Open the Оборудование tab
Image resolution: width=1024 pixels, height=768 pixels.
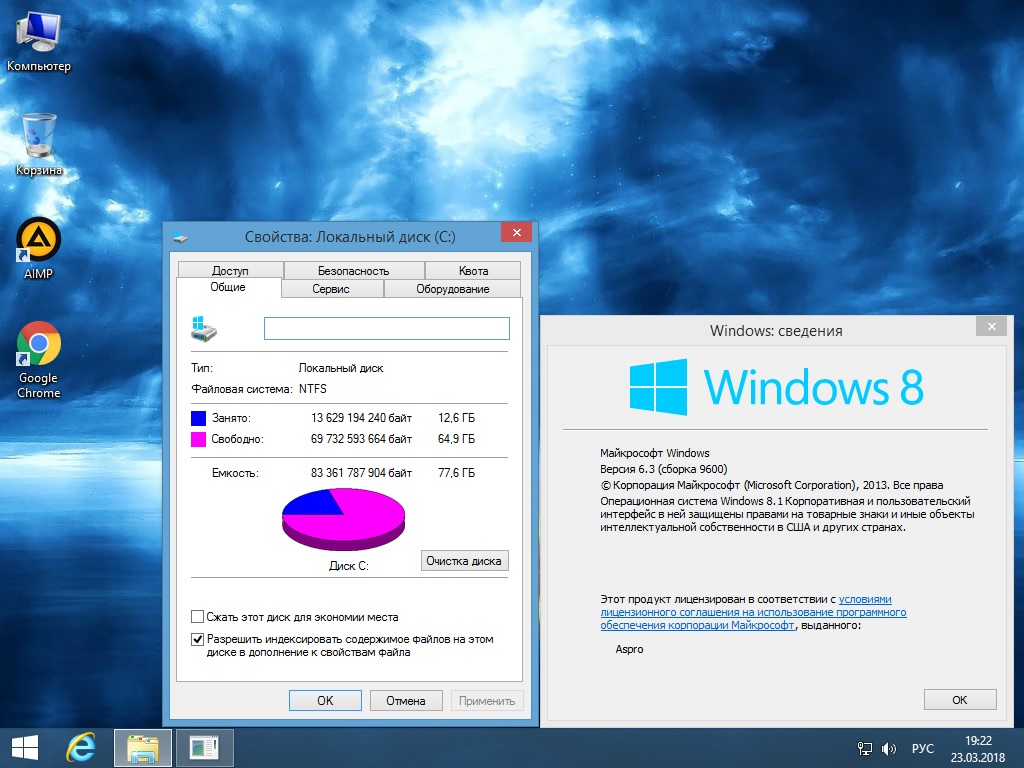coord(453,289)
